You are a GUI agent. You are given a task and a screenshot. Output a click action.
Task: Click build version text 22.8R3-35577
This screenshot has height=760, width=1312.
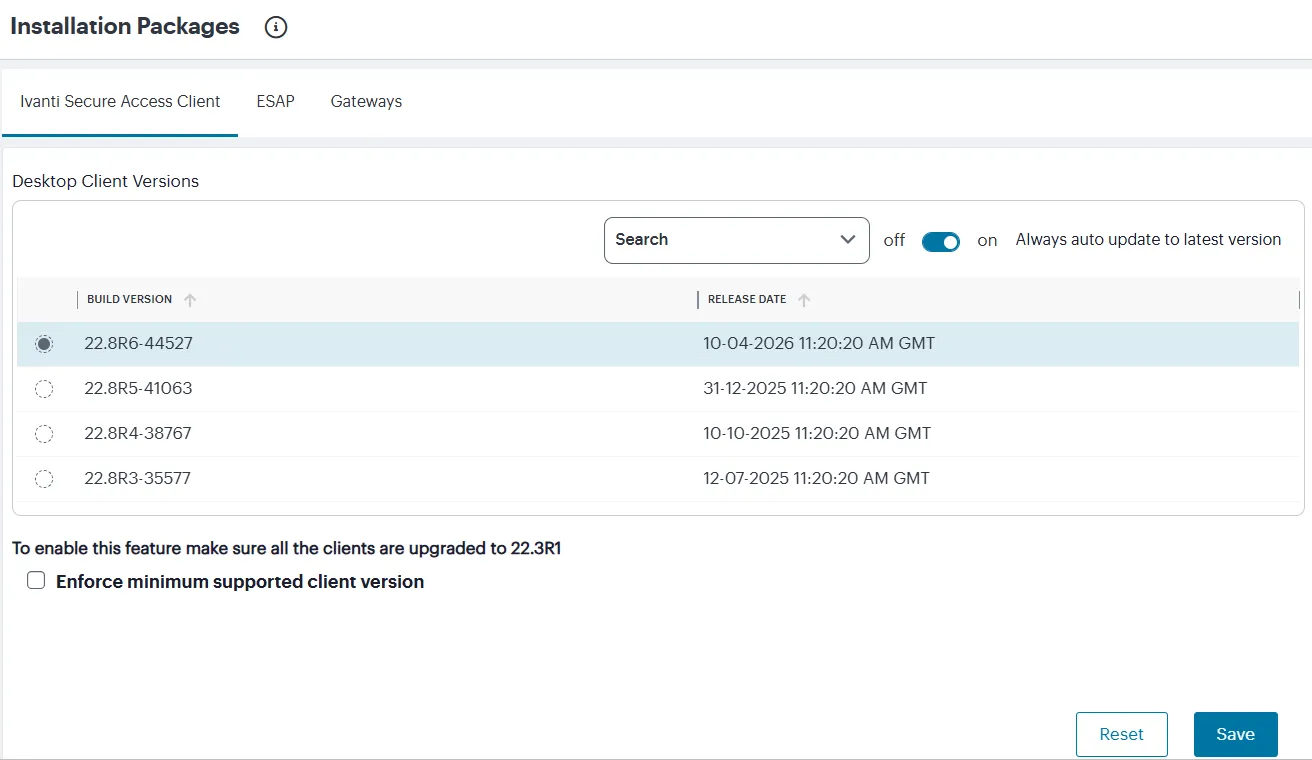click(x=138, y=478)
